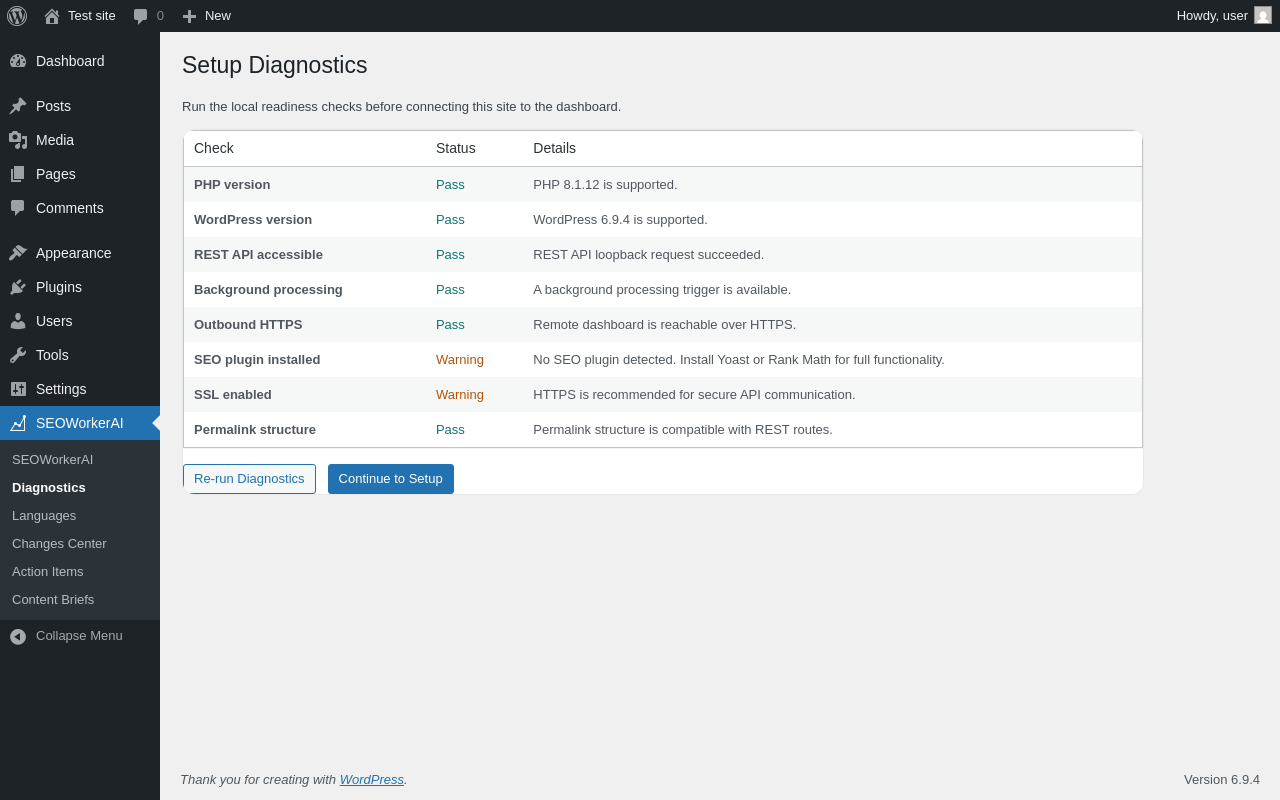Click the plus New content icon
Screen dimensions: 1280x800
tap(189, 16)
